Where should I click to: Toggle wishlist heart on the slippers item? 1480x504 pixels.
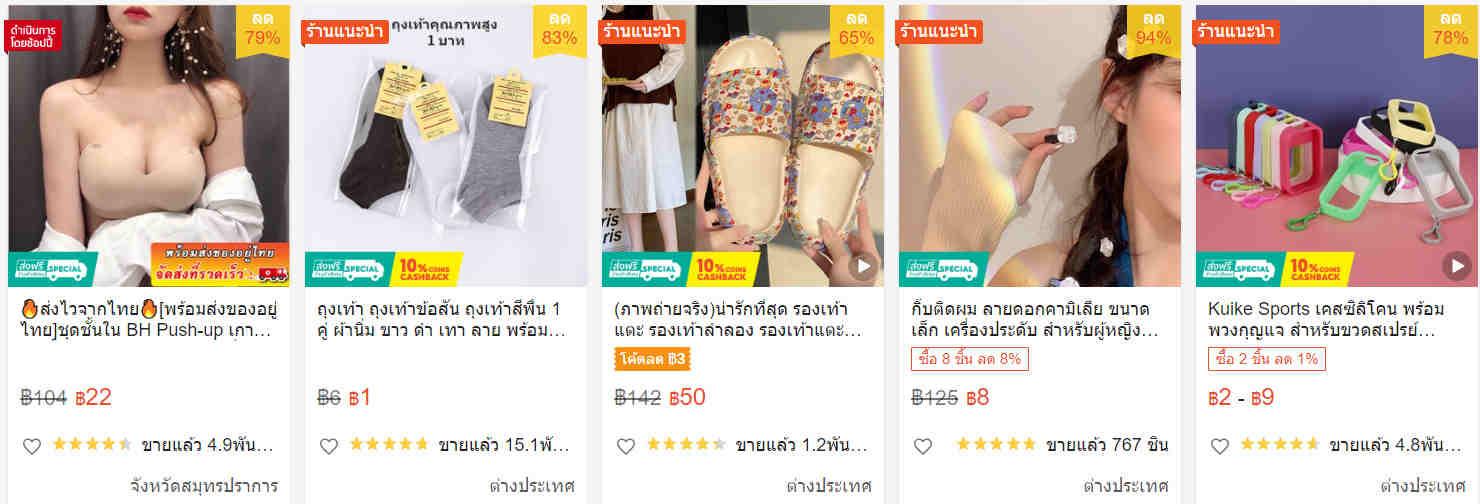(626, 446)
